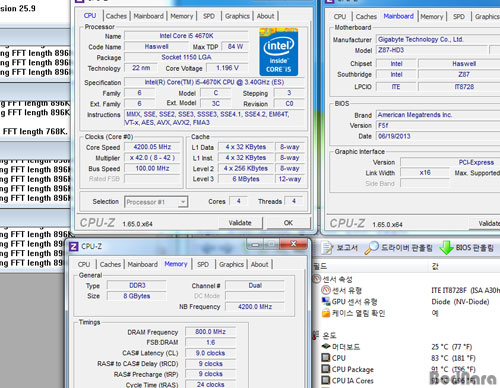Click OK button in CPU window
The height and width of the screenshot is (388, 500).
click(x=288, y=223)
